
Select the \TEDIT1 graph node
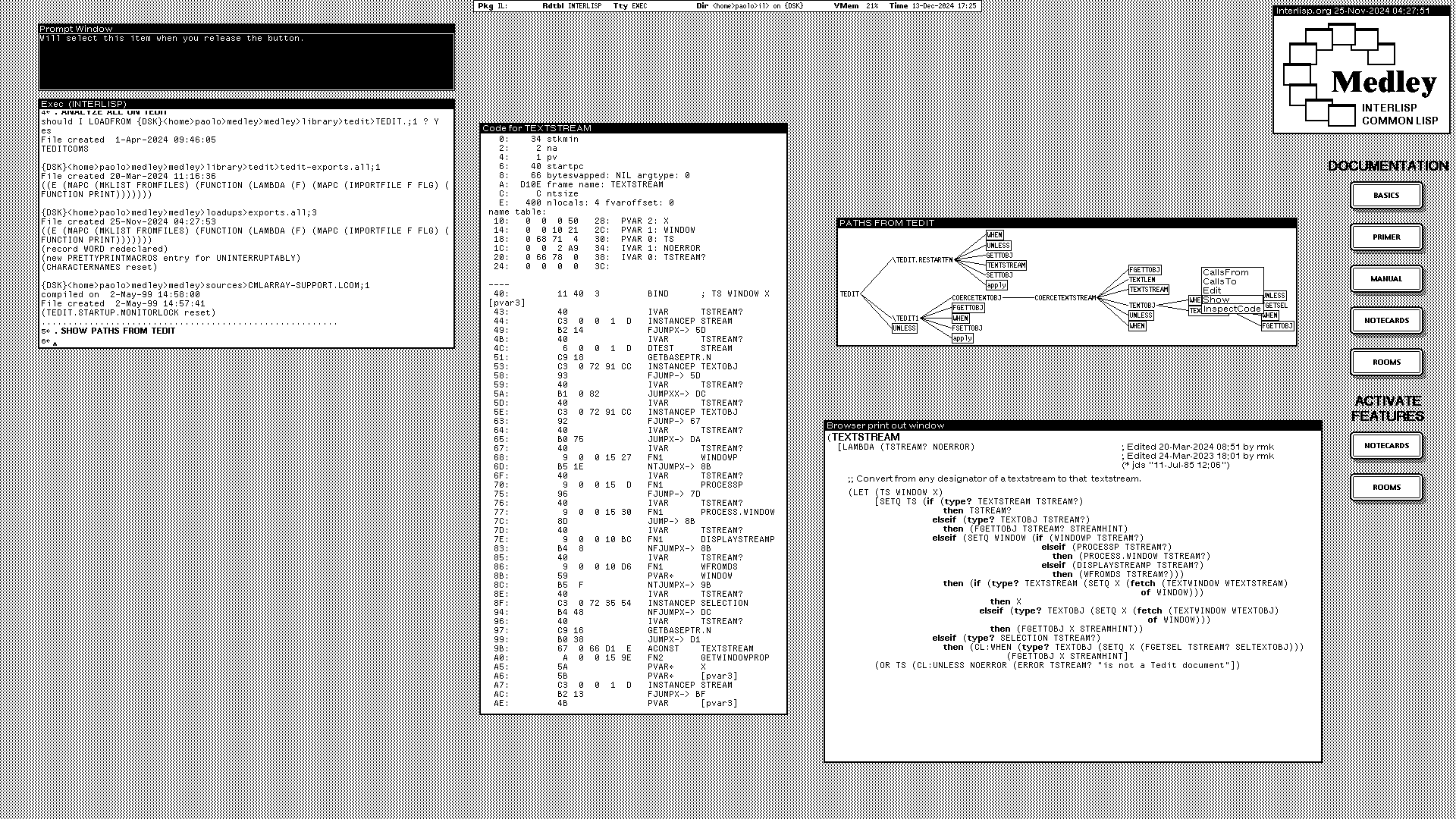[905, 318]
